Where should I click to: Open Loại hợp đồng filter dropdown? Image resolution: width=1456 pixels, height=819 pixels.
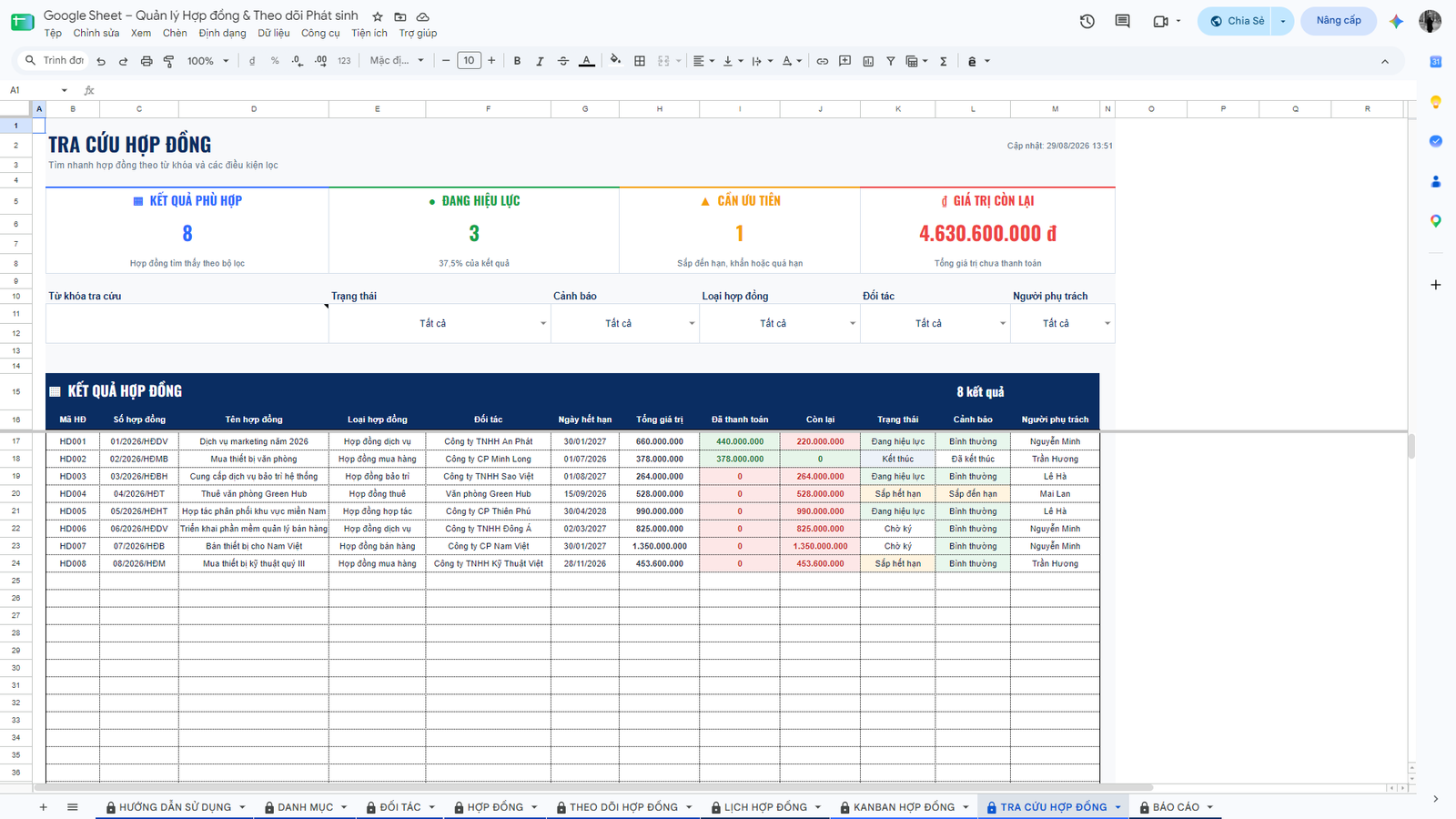(853, 324)
